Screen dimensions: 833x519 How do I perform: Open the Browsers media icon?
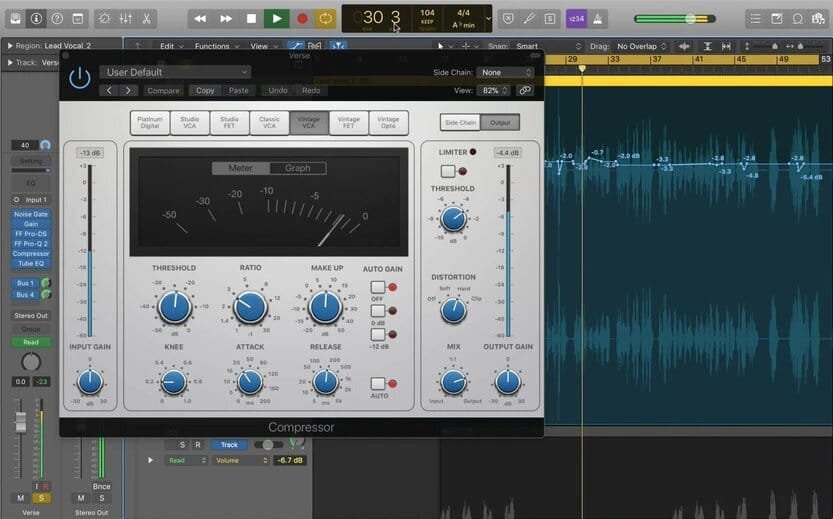tap(818, 19)
